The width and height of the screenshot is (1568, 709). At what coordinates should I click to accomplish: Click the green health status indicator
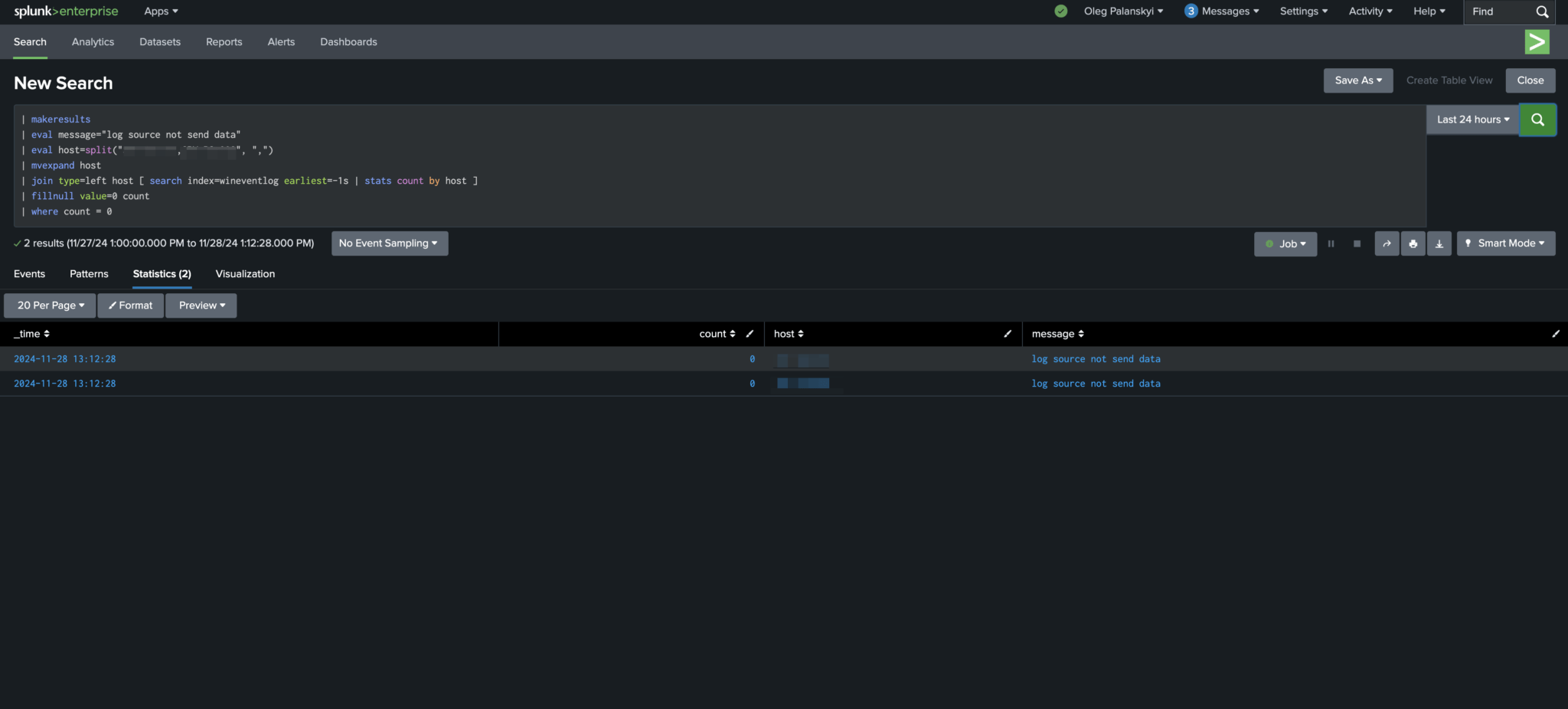(x=1060, y=11)
